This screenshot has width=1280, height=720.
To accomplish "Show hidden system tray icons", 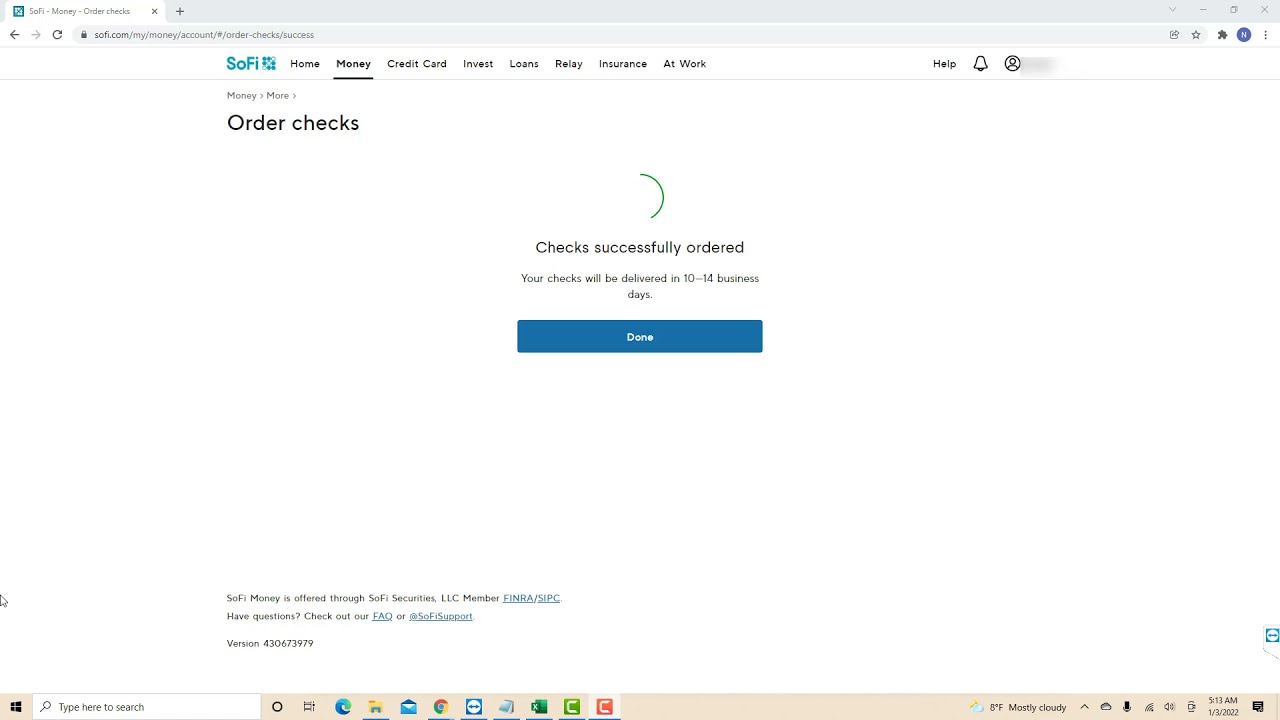I will pyautogui.click(x=1084, y=707).
